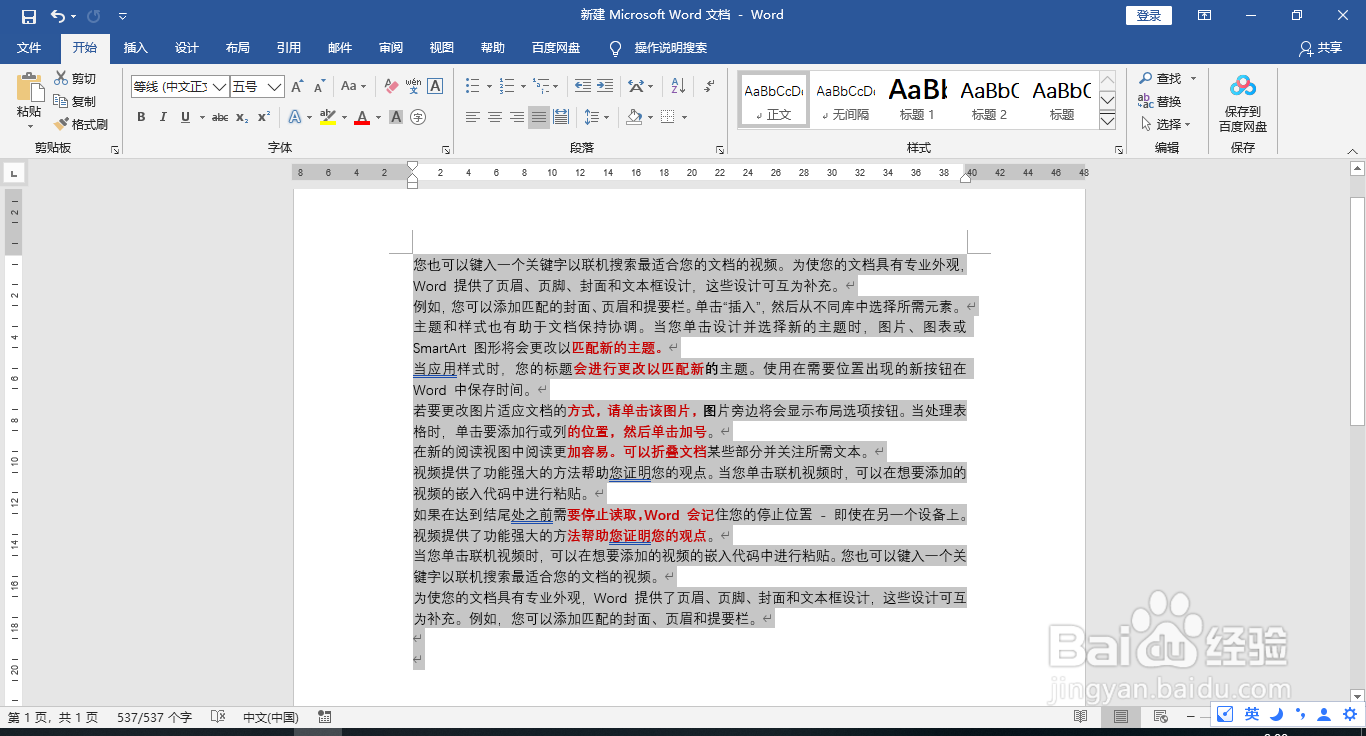Apply strikethrough (abc) formatting

[x=220, y=117]
